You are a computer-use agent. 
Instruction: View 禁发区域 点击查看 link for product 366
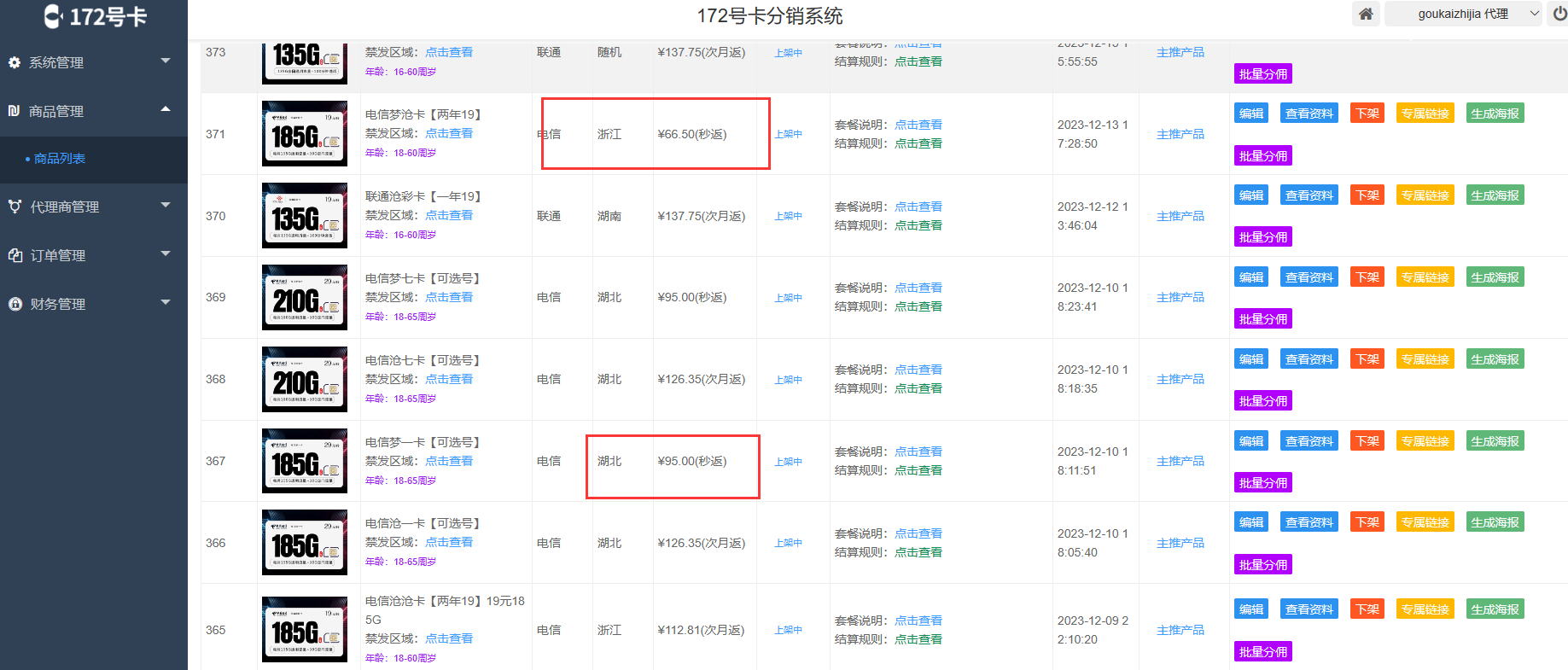point(449,542)
